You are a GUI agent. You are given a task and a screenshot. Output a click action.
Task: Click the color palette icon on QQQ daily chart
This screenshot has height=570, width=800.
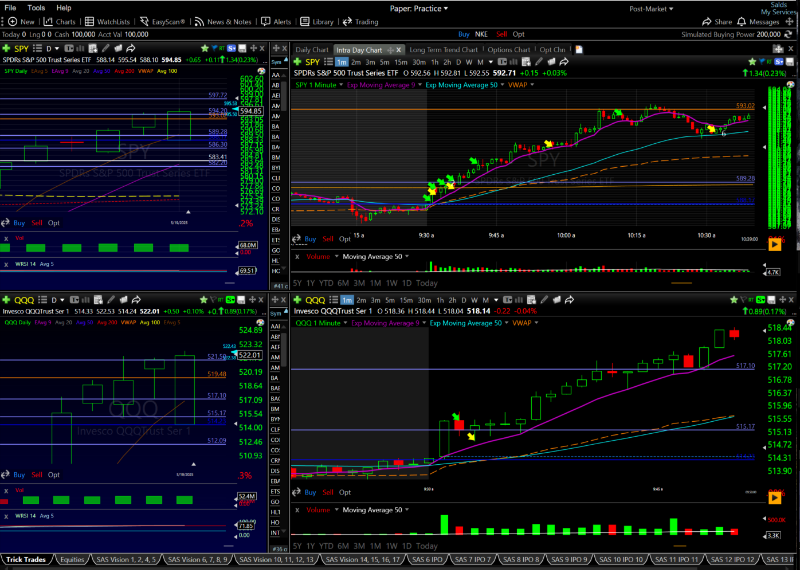click(261, 323)
